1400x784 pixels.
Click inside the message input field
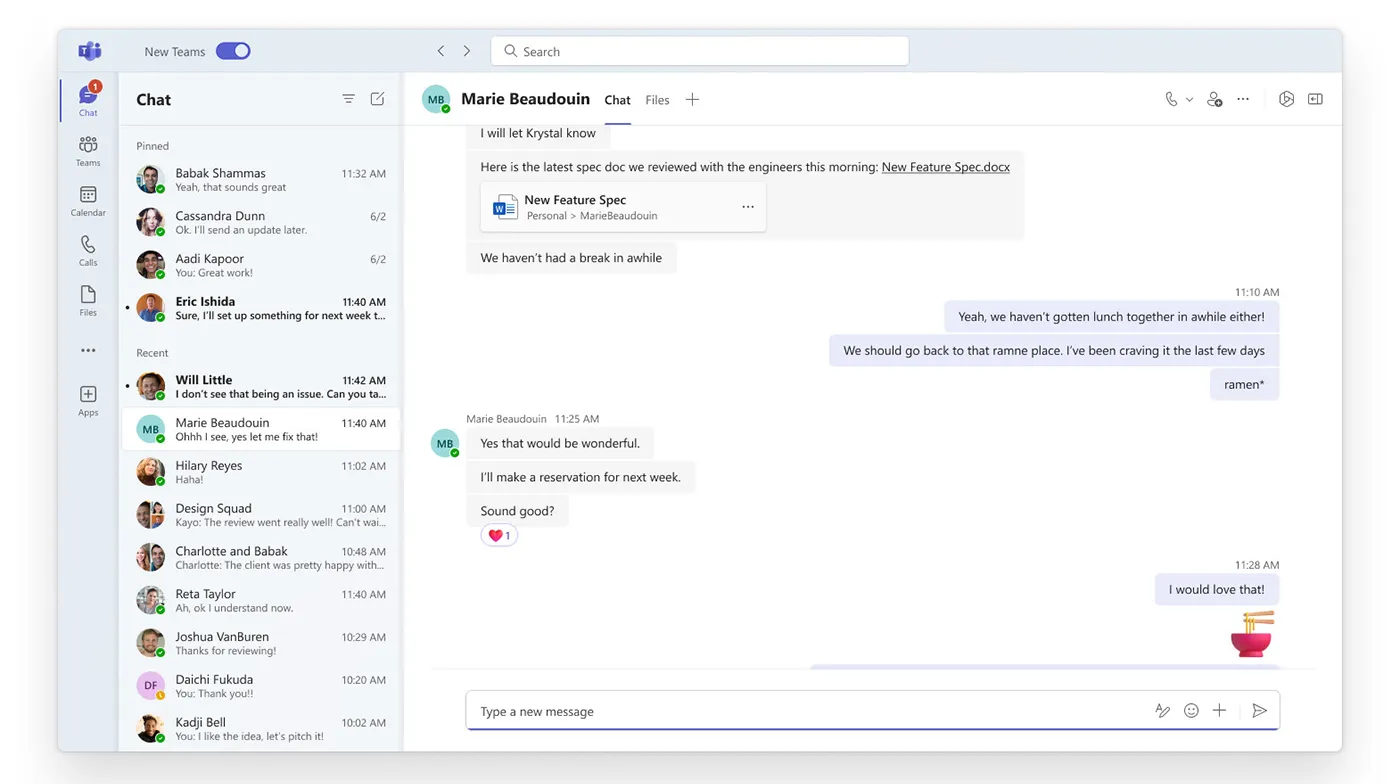[x=800, y=710]
